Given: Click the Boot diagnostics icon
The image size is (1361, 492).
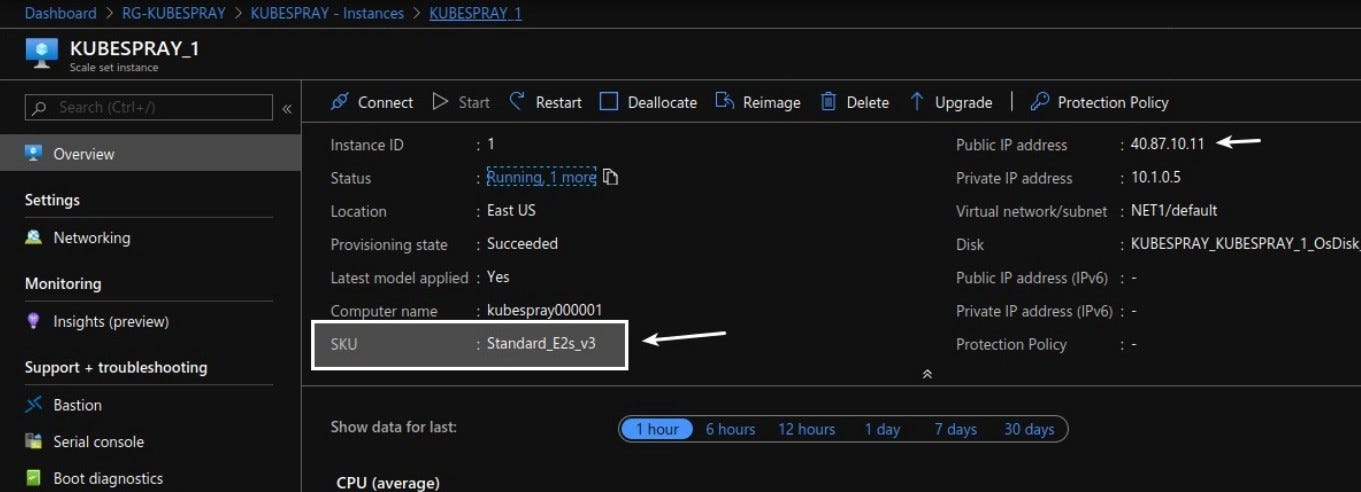Looking at the screenshot, I should pyautogui.click(x=34, y=478).
